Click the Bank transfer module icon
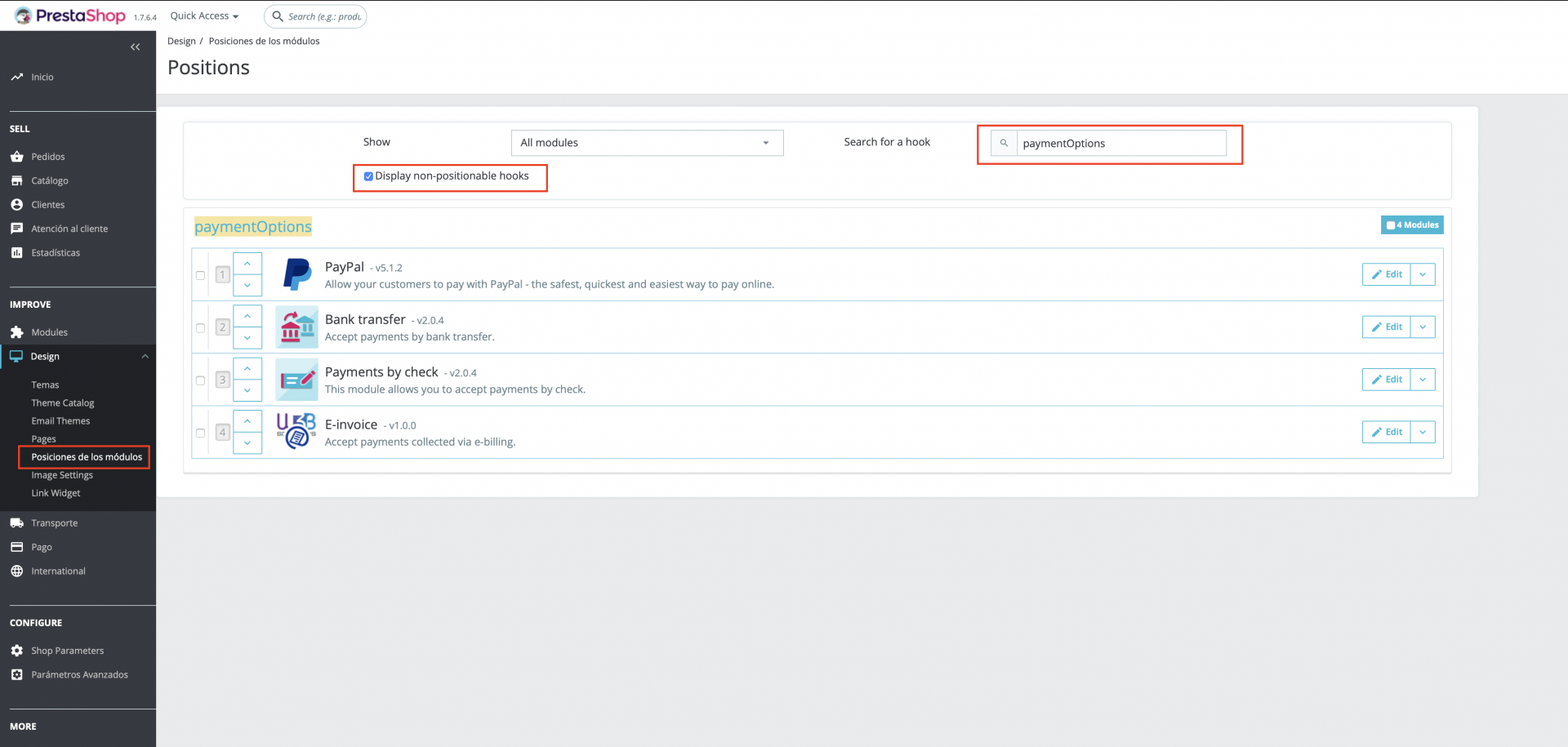This screenshot has width=1568, height=747. point(296,327)
